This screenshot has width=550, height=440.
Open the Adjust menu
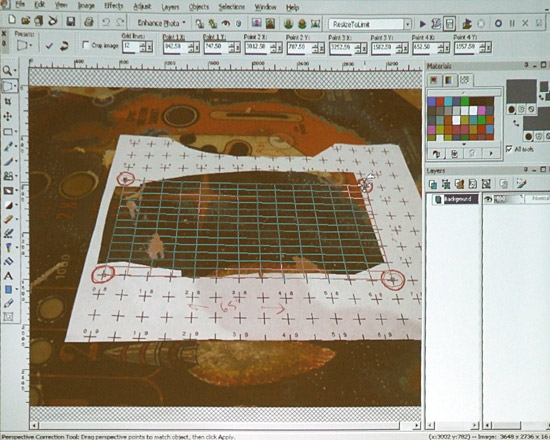[x=142, y=6]
